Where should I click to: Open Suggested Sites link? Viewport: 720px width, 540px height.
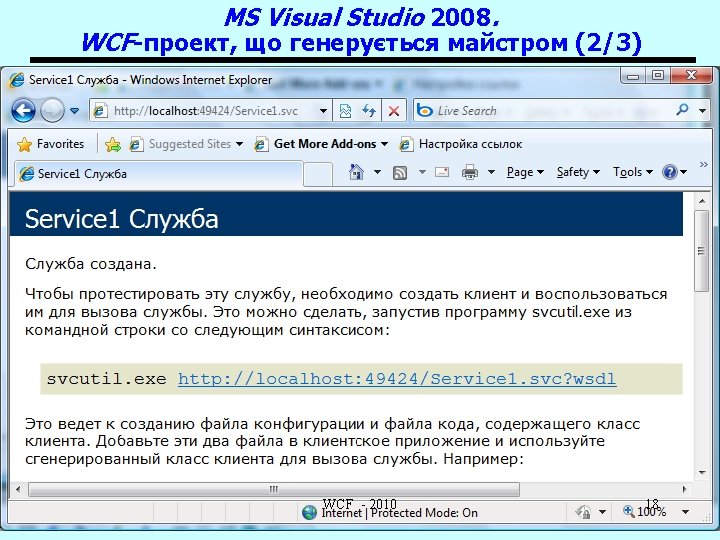(x=180, y=144)
